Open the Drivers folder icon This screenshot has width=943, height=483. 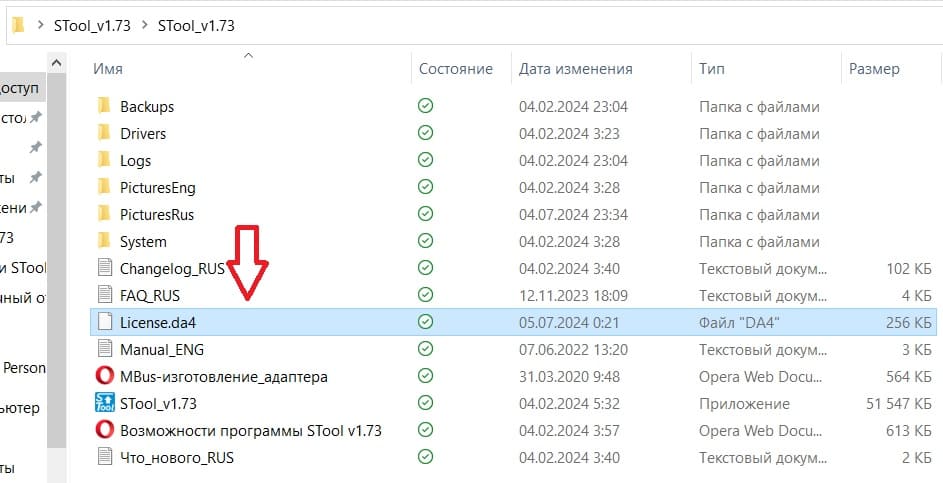(104, 133)
